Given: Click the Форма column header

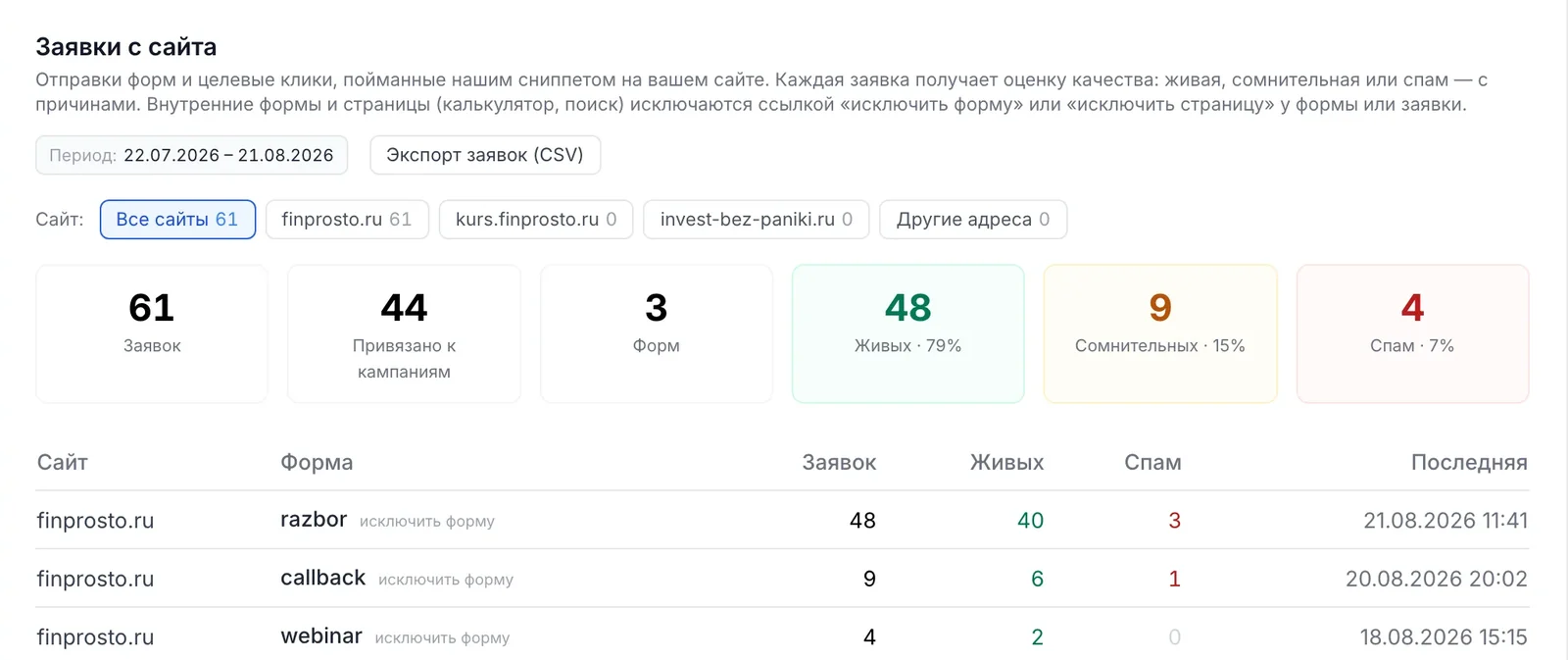Looking at the screenshot, I should (317, 462).
